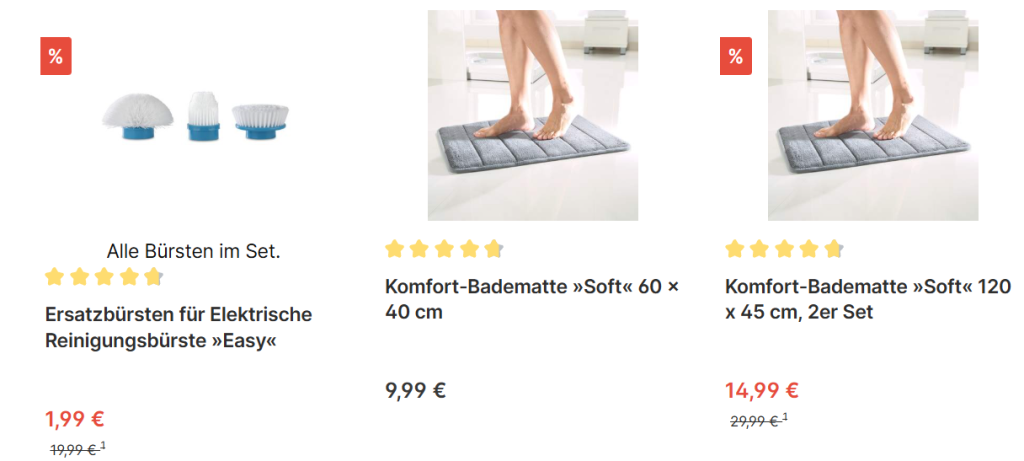Click the sale badge on the 2er Set bath mat

pos(736,56)
